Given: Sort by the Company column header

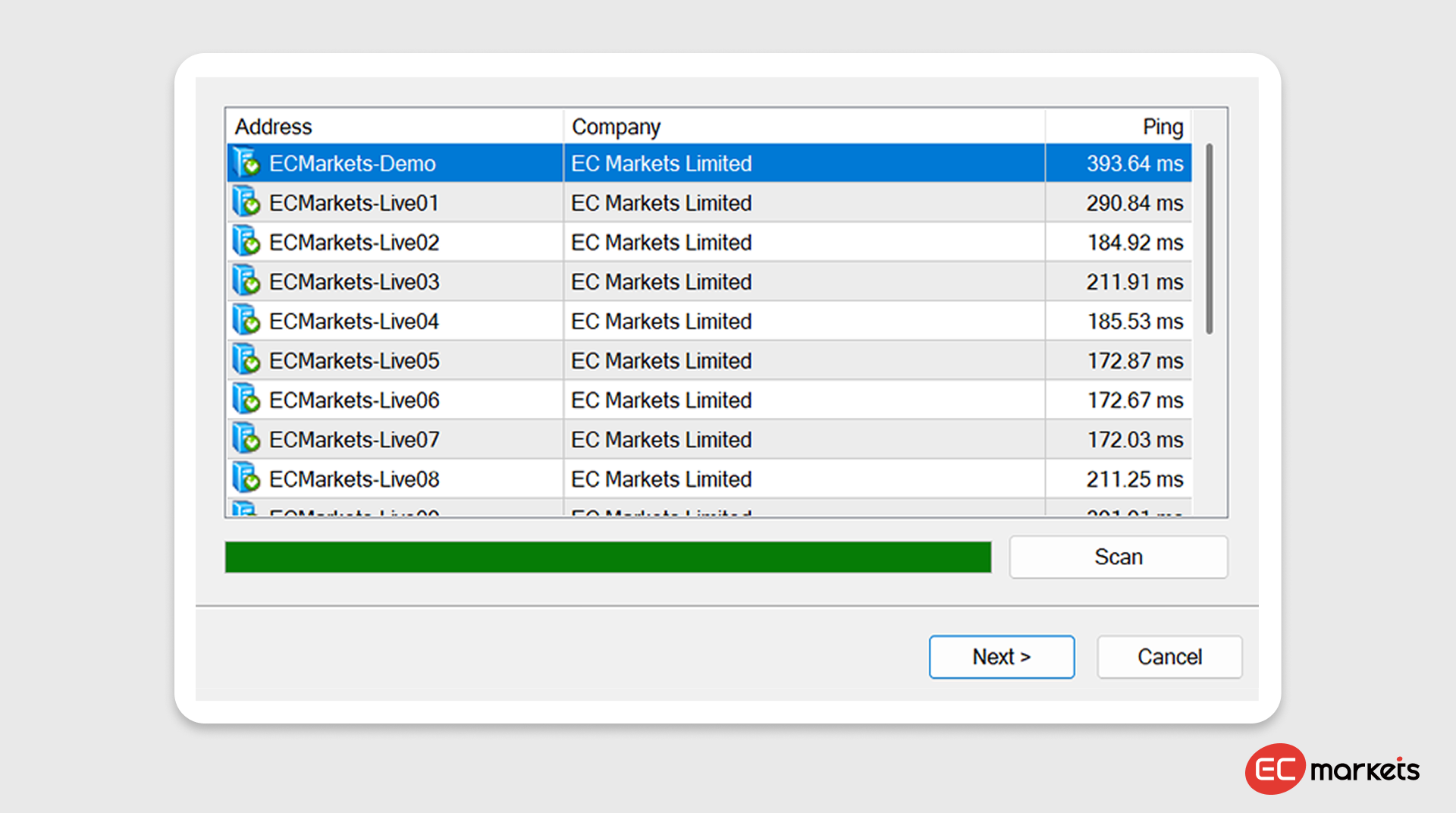Looking at the screenshot, I should pyautogui.click(x=804, y=126).
